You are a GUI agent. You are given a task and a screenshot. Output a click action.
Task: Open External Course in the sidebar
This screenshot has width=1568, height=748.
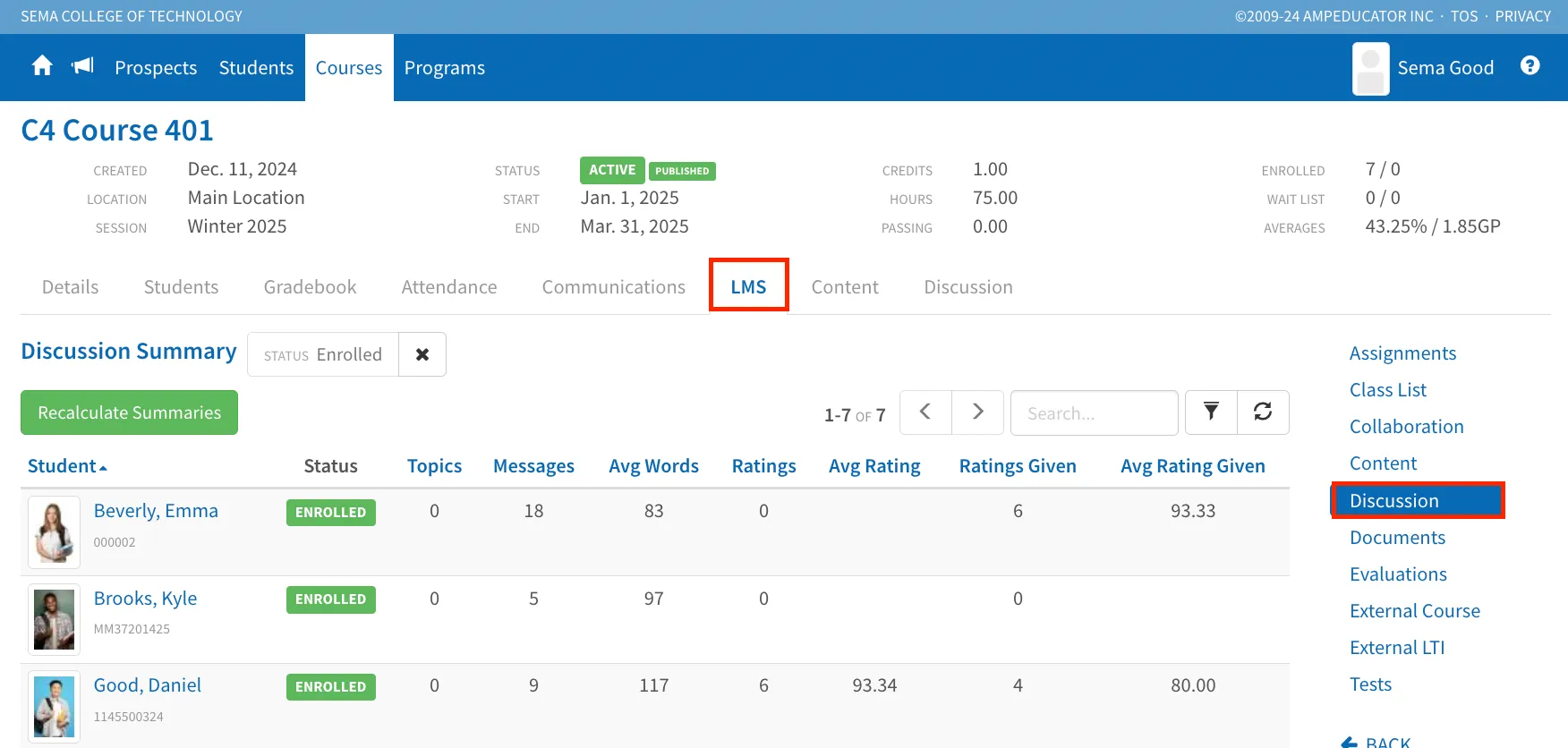tap(1415, 611)
